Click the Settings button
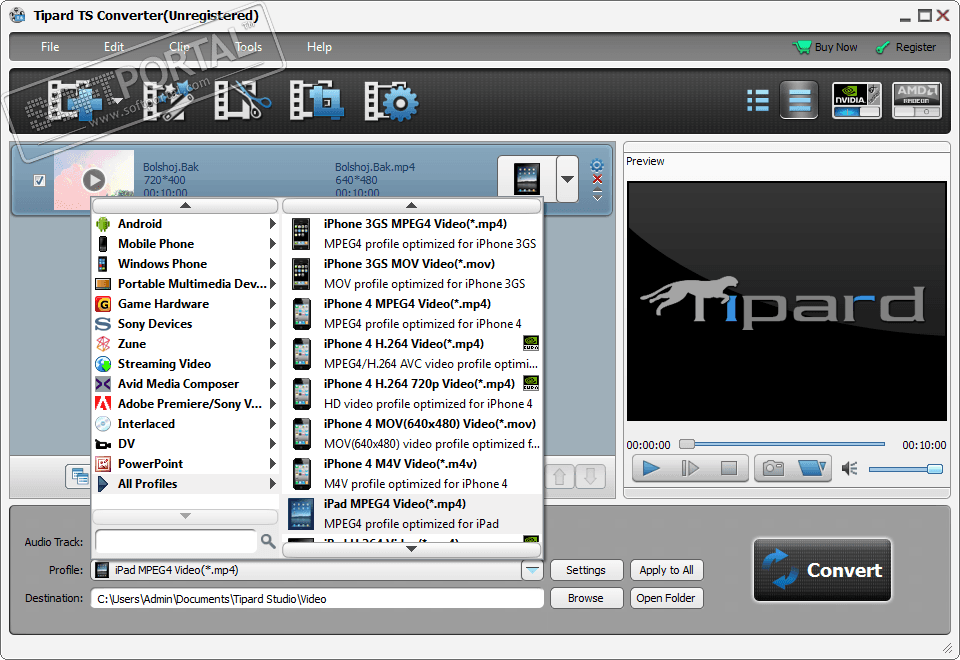Image resolution: width=960 pixels, height=660 pixels. [586, 570]
